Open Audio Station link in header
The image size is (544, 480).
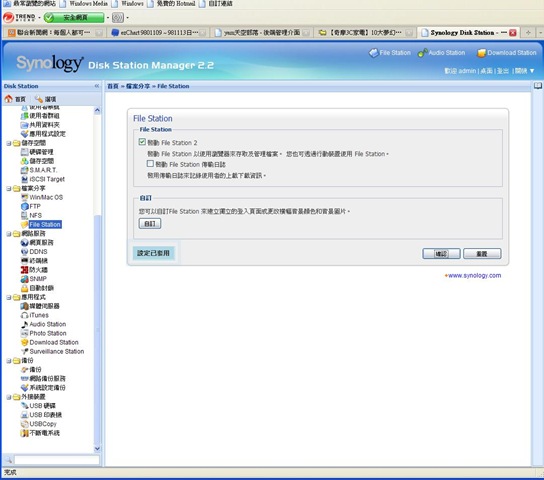(x=442, y=53)
